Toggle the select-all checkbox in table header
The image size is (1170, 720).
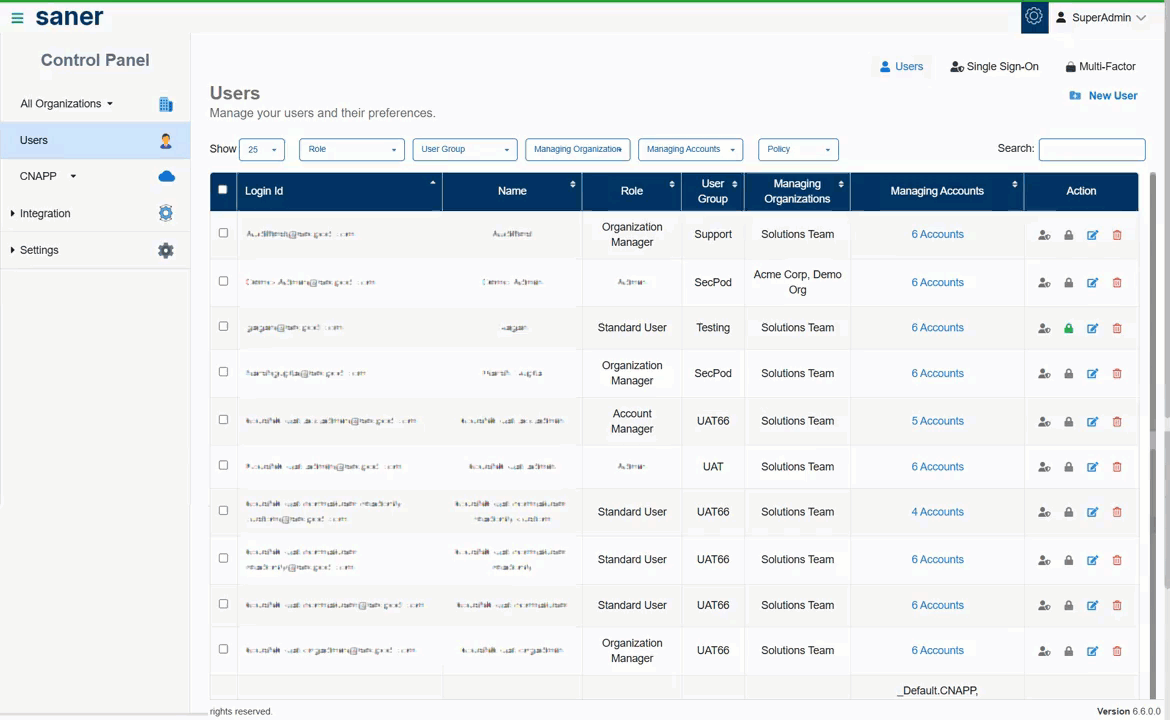[x=223, y=190]
